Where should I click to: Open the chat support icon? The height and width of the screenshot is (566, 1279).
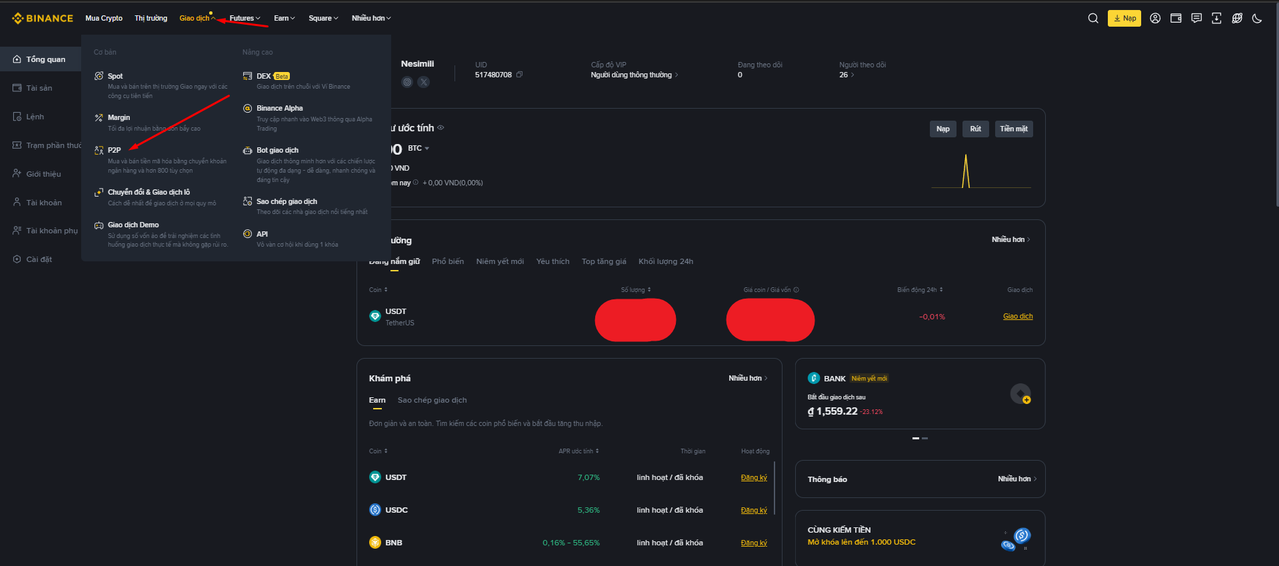1196,18
